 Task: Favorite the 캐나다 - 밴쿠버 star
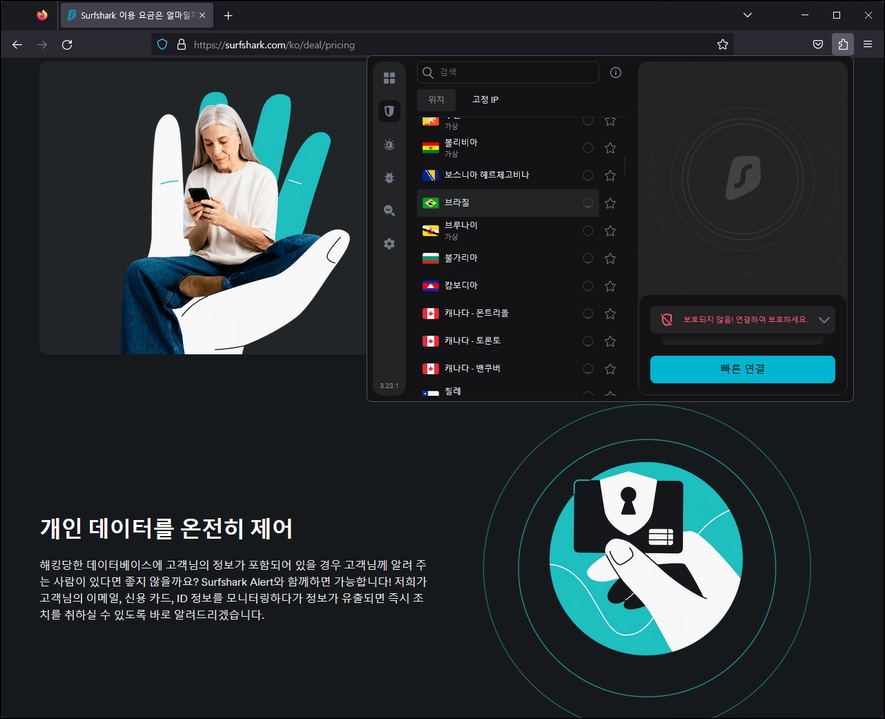[610, 369]
